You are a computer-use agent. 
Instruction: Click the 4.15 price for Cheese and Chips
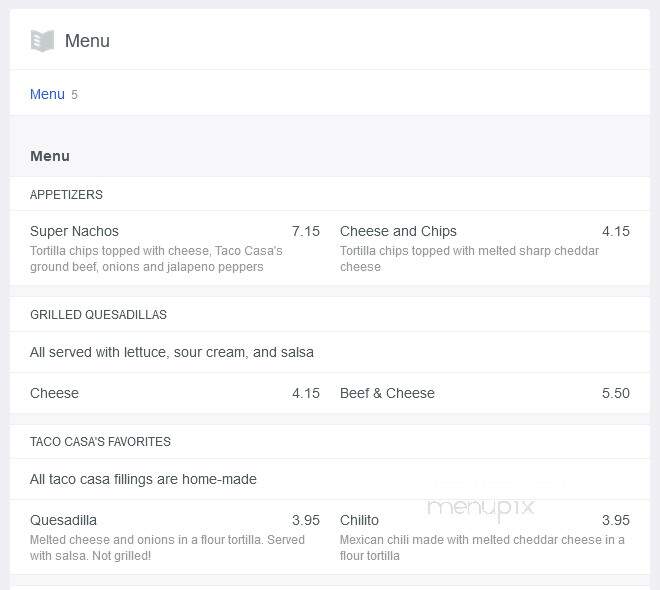click(x=616, y=231)
